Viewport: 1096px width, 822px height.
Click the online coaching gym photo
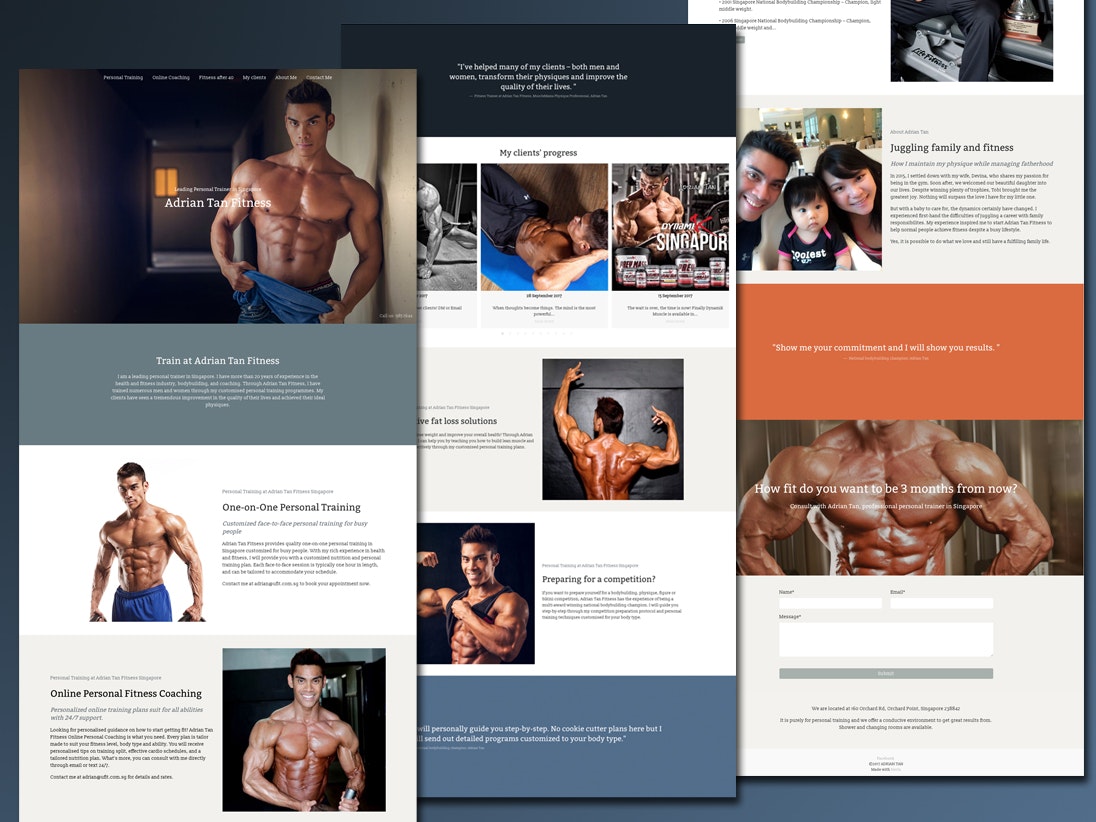(x=304, y=730)
